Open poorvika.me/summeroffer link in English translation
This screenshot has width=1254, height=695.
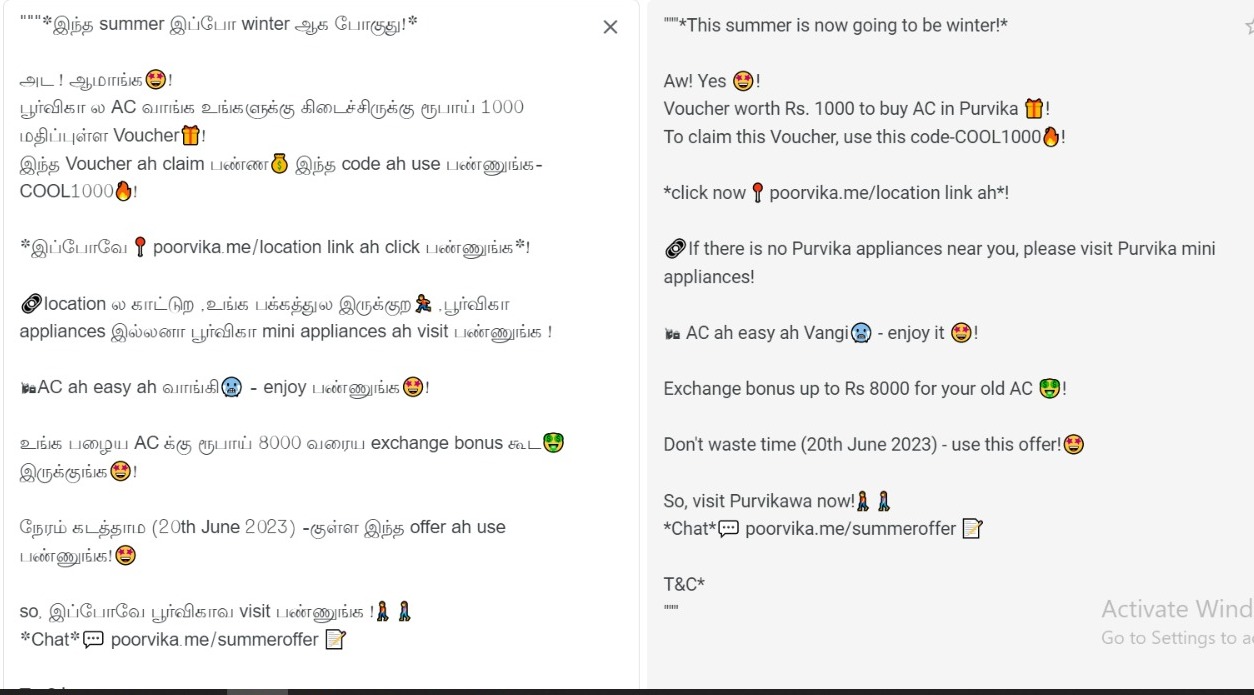click(x=850, y=529)
